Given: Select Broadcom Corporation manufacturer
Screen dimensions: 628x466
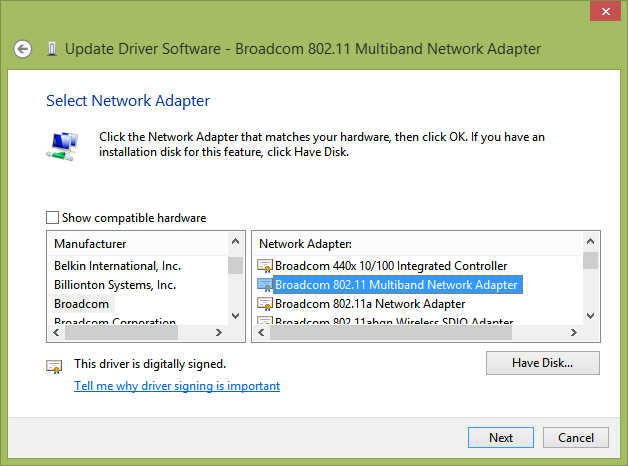Looking at the screenshot, I should click(115, 321).
